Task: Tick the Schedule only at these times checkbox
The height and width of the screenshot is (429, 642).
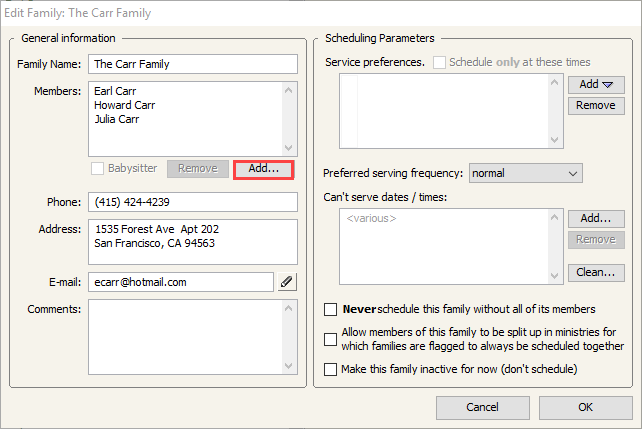Action: (x=439, y=63)
